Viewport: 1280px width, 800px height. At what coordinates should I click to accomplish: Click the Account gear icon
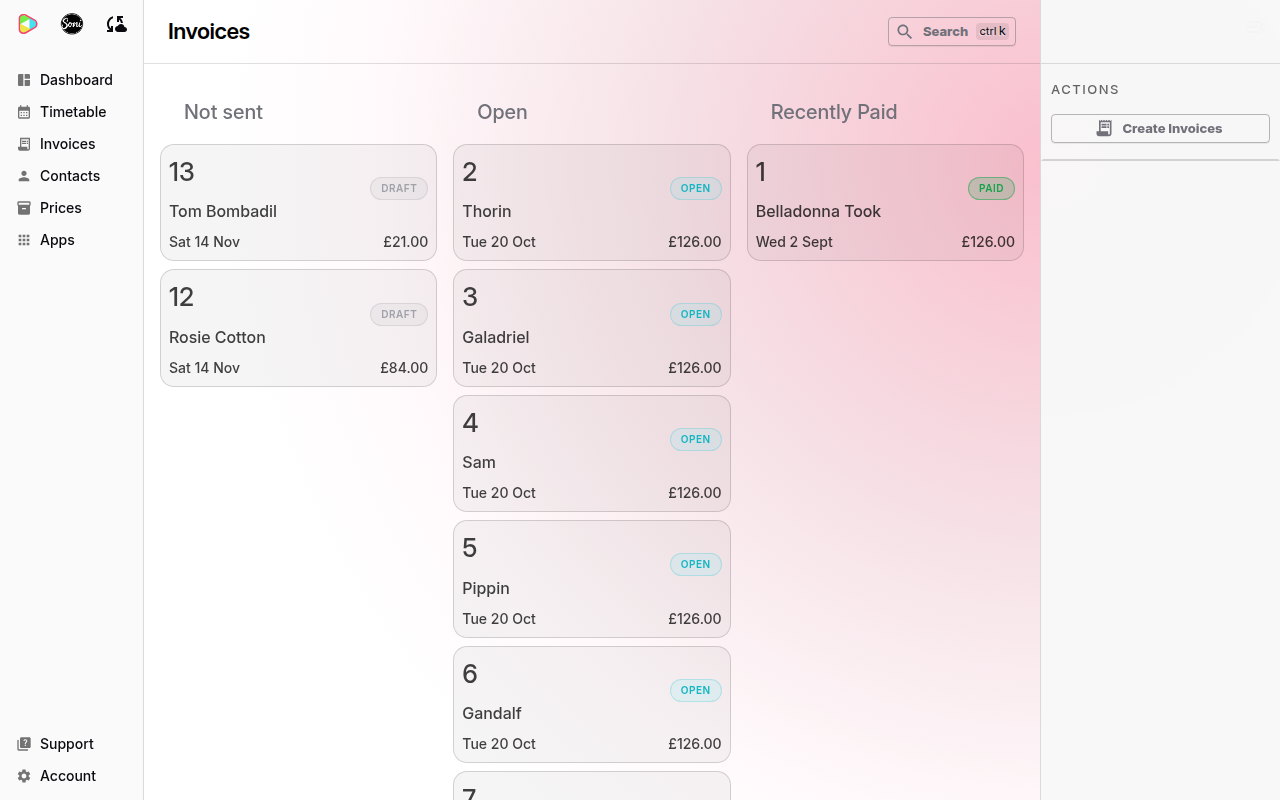point(24,776)
